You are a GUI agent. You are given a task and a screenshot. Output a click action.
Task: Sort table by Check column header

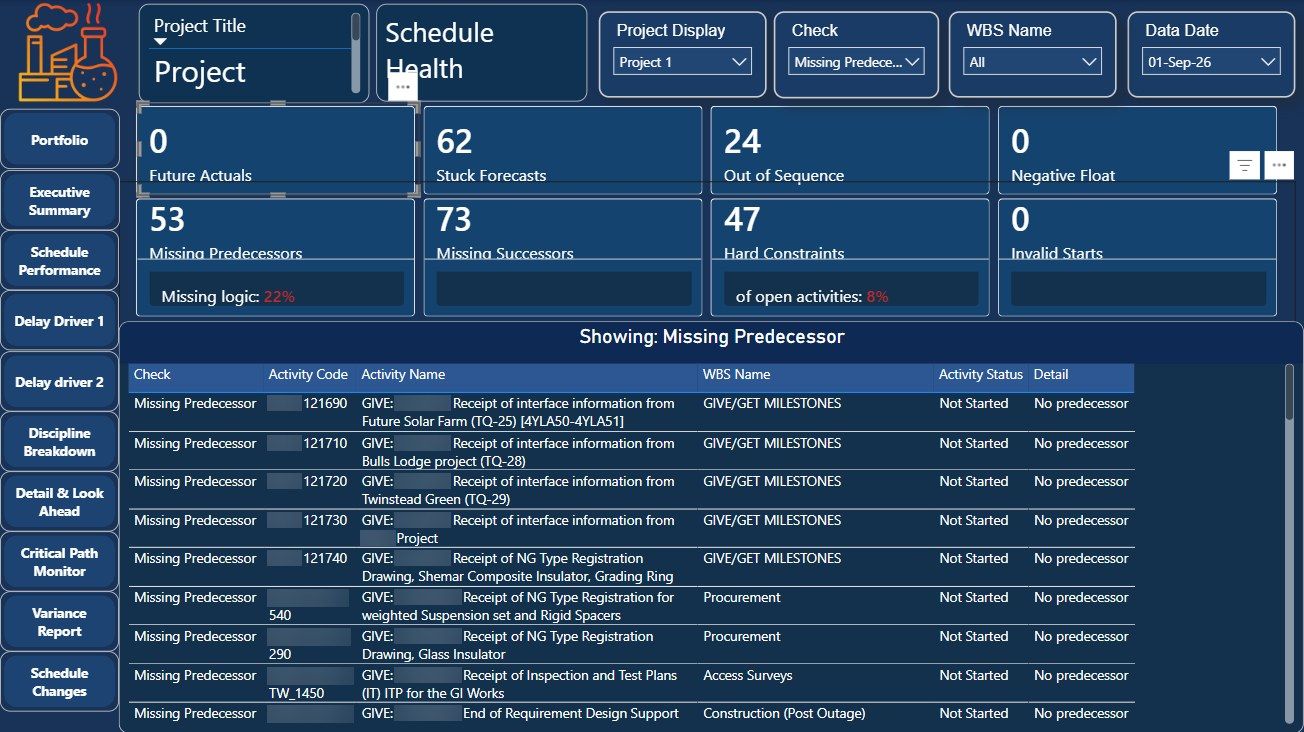[x=196, y=375]
